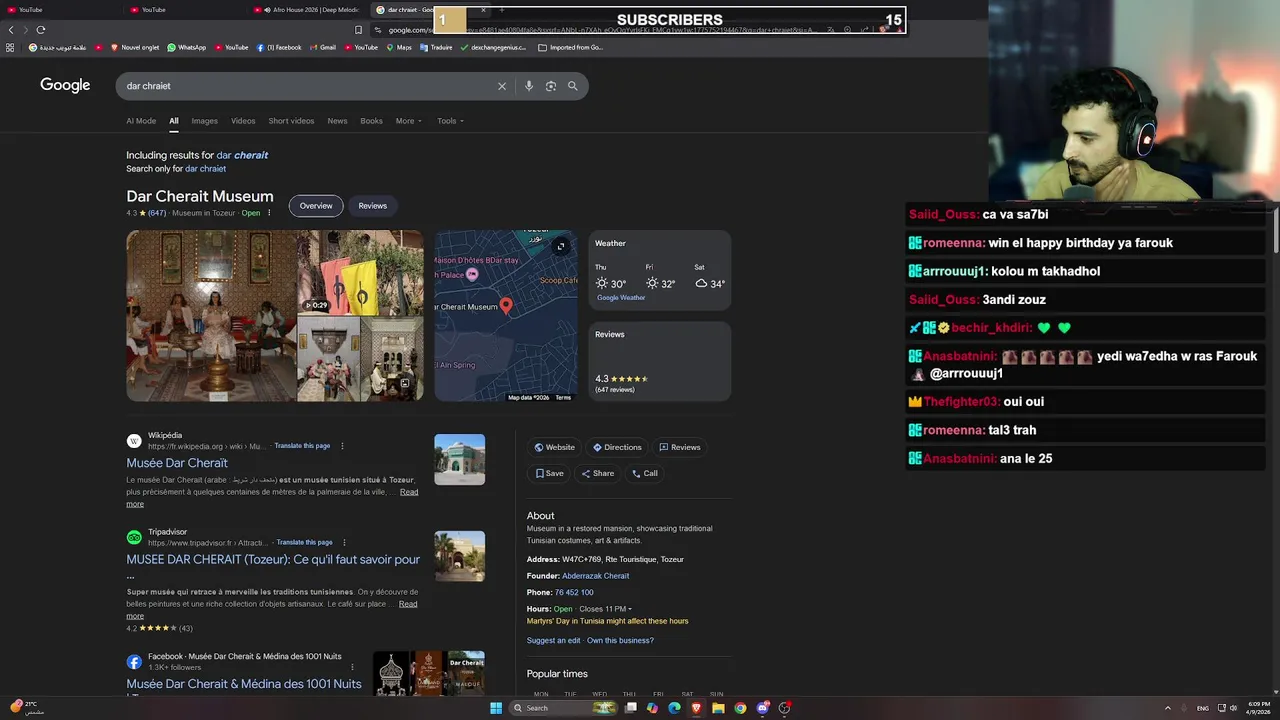Image resolution: width=1280 pixels, height=720 pixels.
Task: Open OBS Studio from the taskbar
Action: point(785,708)
